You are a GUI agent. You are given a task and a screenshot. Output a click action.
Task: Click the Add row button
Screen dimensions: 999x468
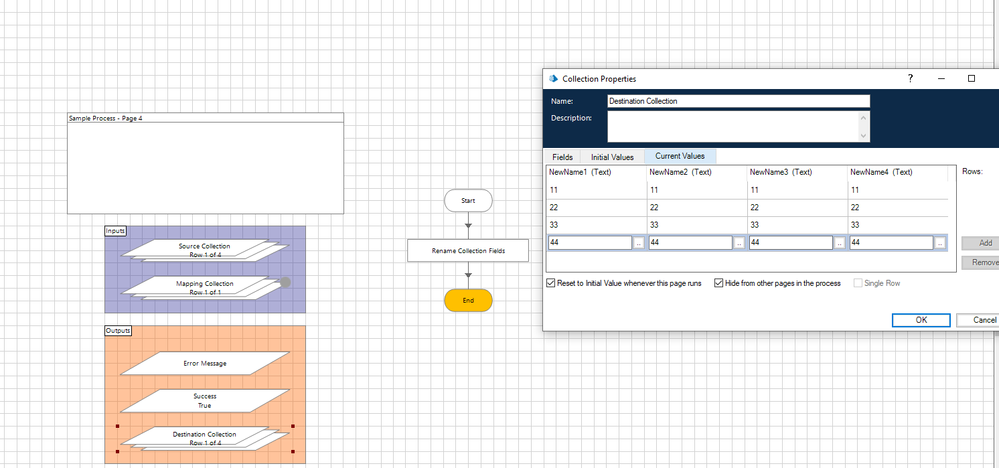coord(984,243)
